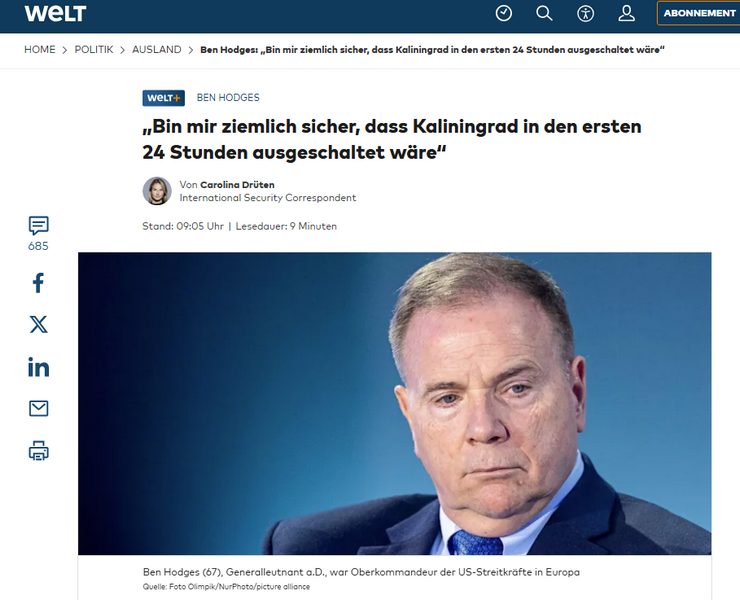The width and height of the screenshot is (740, 600).
Task: Click Carolina Drüten's author avatar
Action: pyautogui.click(x=157, y=191)
